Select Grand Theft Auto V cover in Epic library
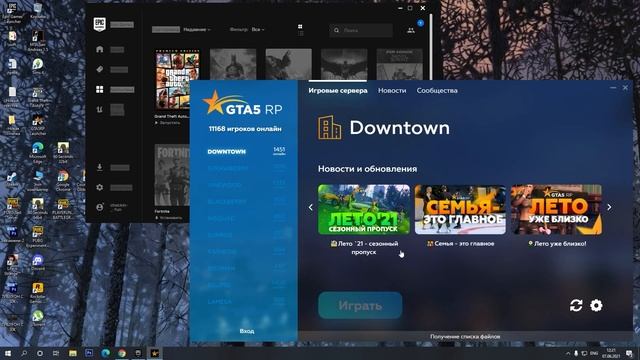This screenshot has height=360, width=640. [177, 80]
